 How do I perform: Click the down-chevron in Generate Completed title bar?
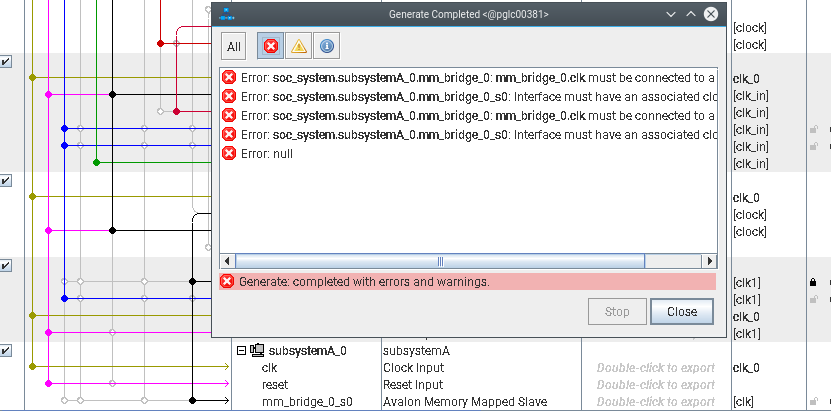point(671,14)
